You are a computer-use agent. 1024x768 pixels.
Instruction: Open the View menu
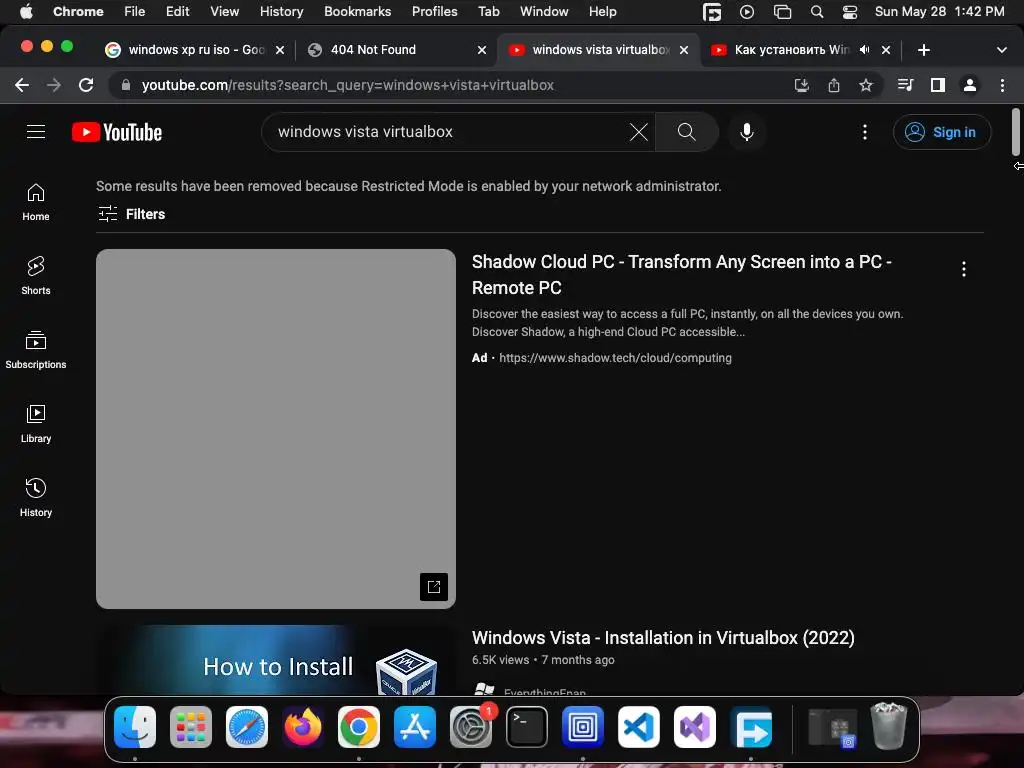point(224,11)
